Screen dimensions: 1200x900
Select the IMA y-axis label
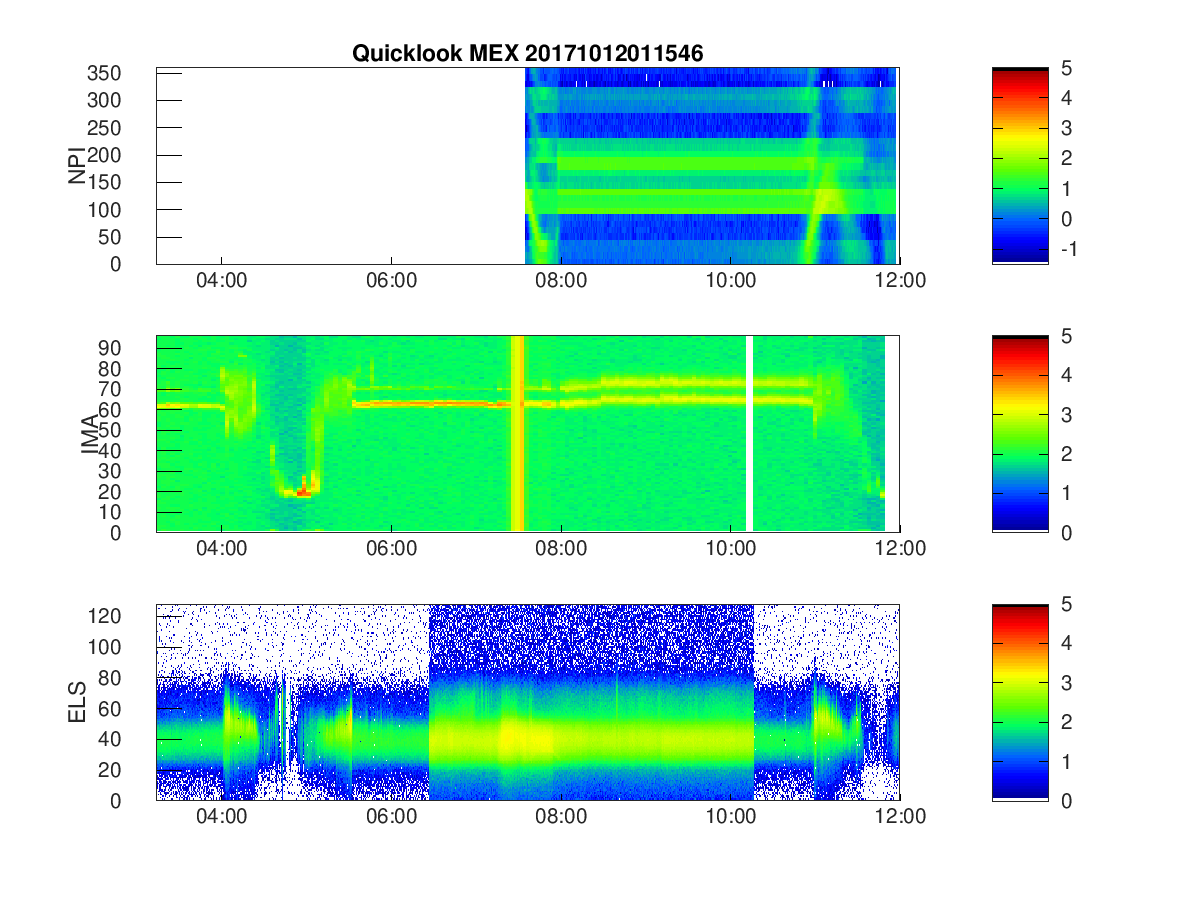[90, 434]
